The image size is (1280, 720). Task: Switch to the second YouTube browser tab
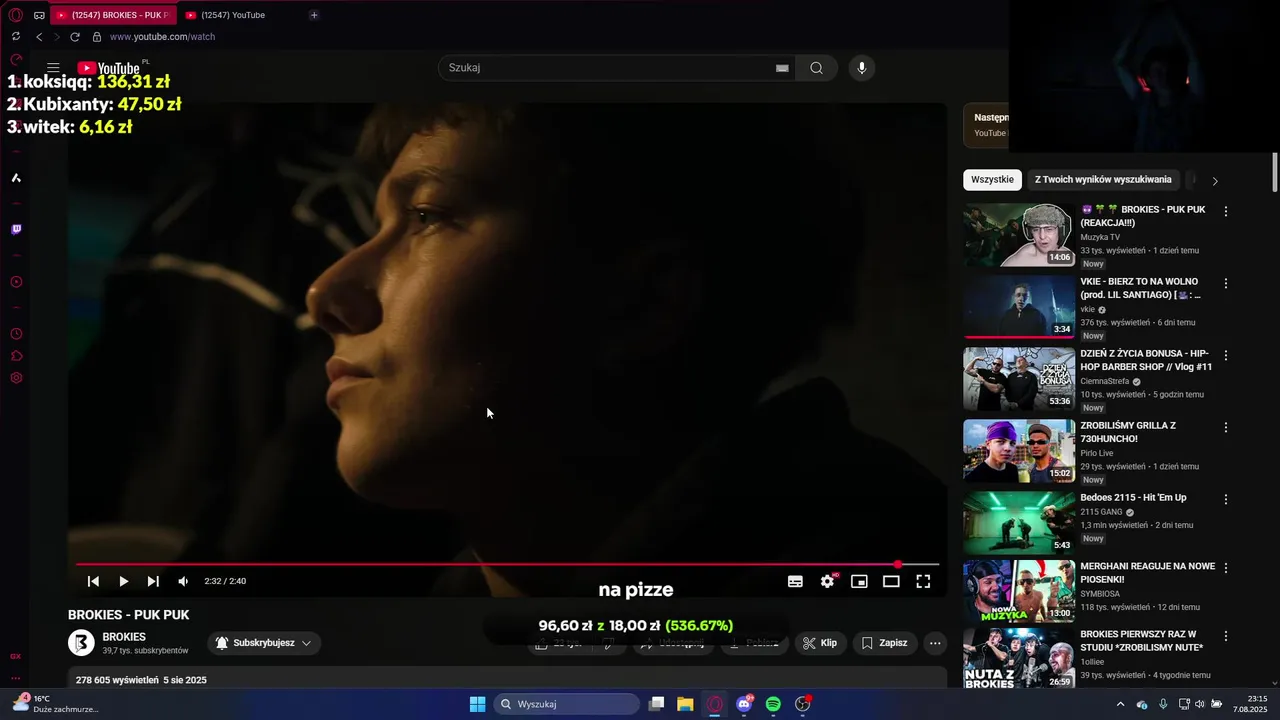pos(233,15)
